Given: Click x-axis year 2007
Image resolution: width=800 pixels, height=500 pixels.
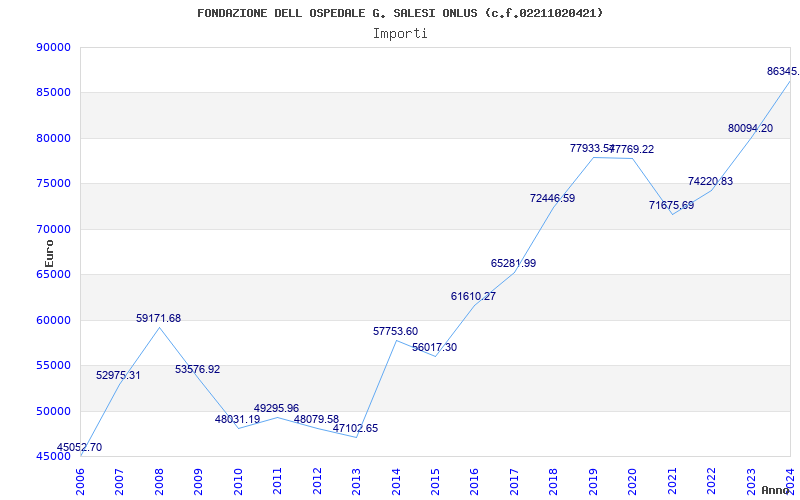Looking at the screenshot, I should [119, 482].
